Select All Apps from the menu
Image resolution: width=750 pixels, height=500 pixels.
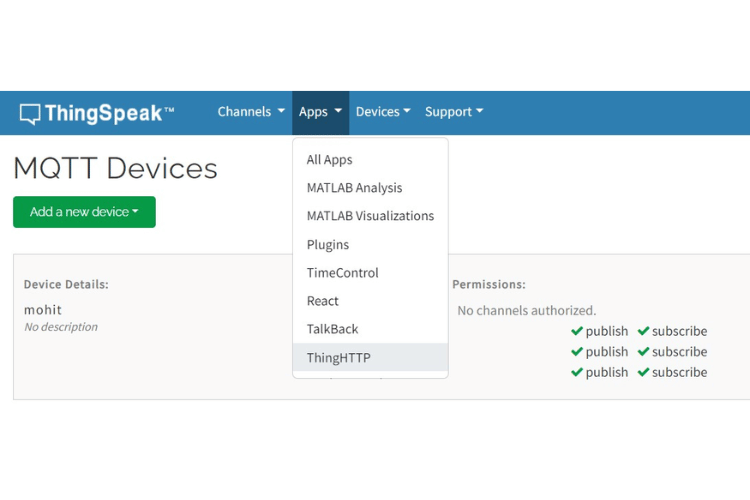[370, 159]
